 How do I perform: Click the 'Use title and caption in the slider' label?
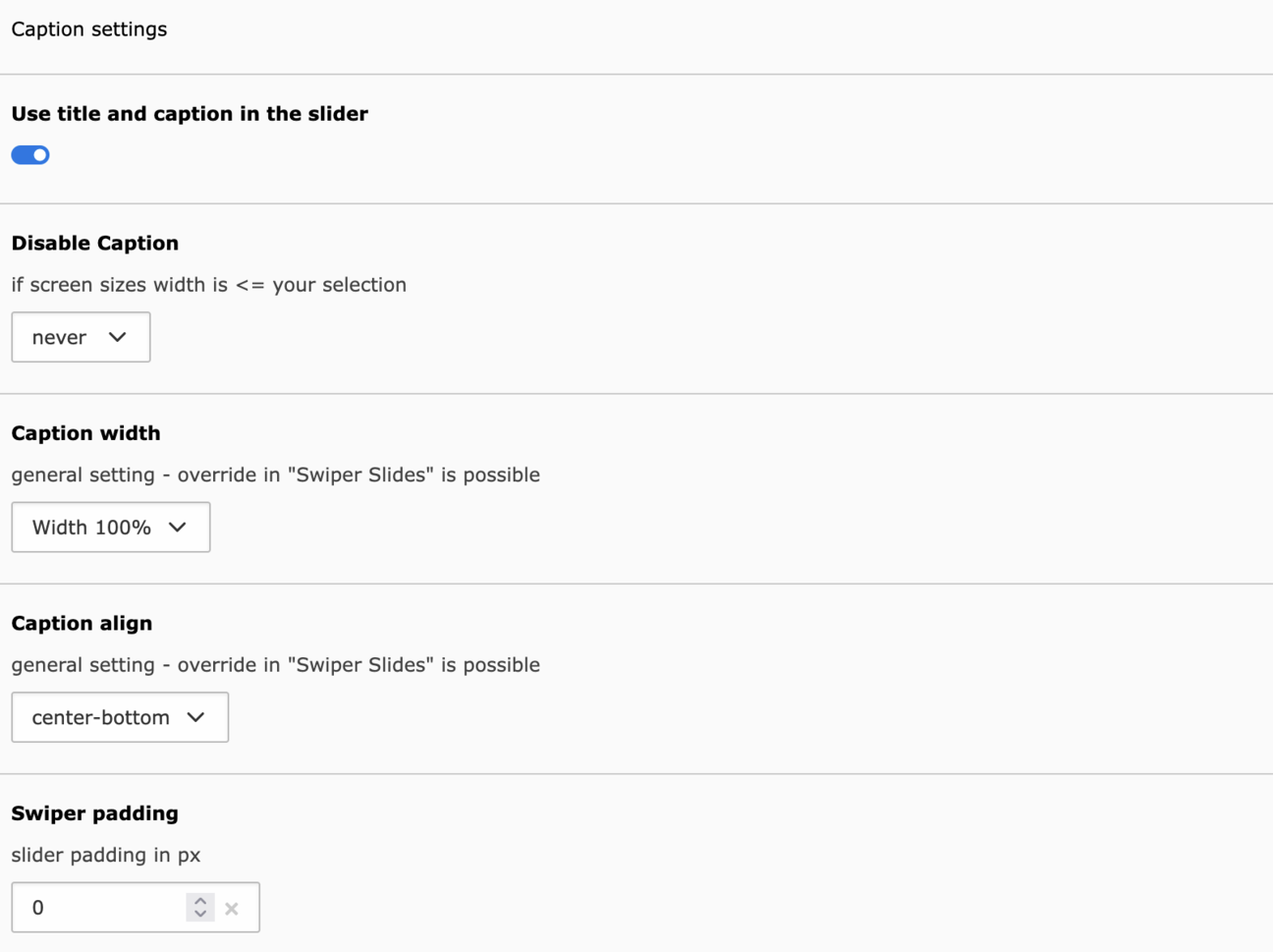(x=190, y=114)
